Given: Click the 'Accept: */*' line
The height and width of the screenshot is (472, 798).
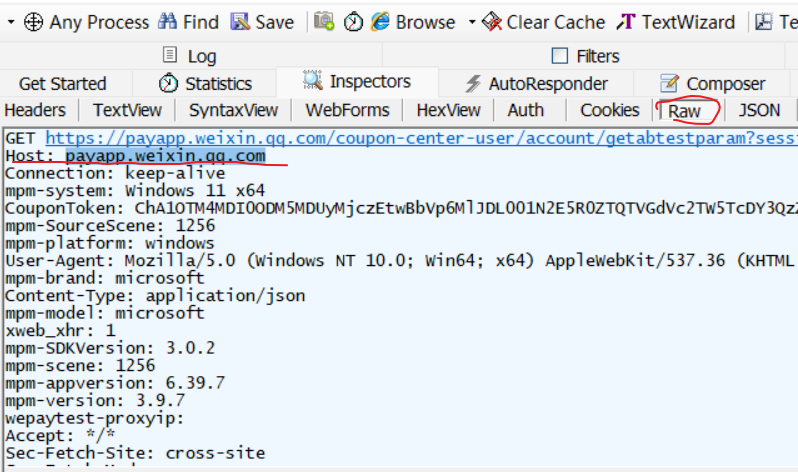Looking at the screenshot, I should (x=60, y=435).
